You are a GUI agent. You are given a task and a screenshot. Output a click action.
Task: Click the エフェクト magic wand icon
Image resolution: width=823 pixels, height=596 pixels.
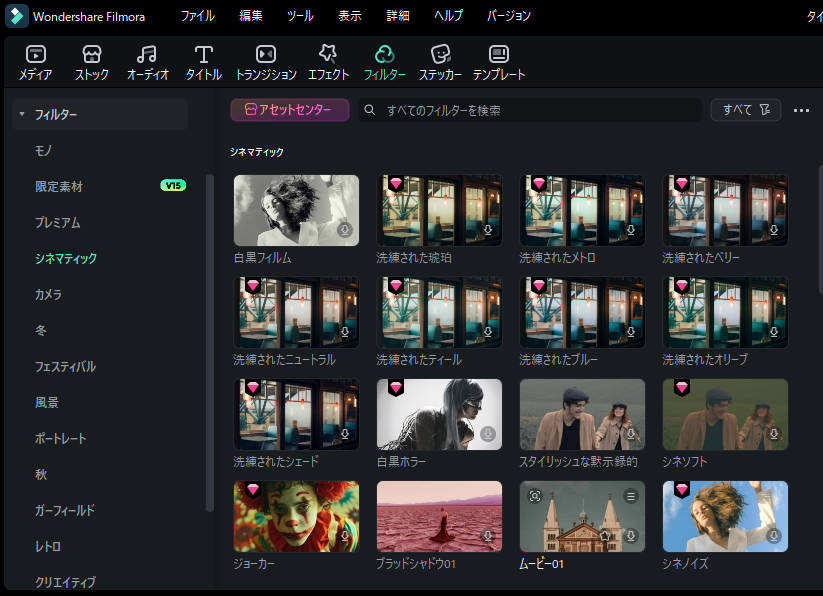pos(328,55)
